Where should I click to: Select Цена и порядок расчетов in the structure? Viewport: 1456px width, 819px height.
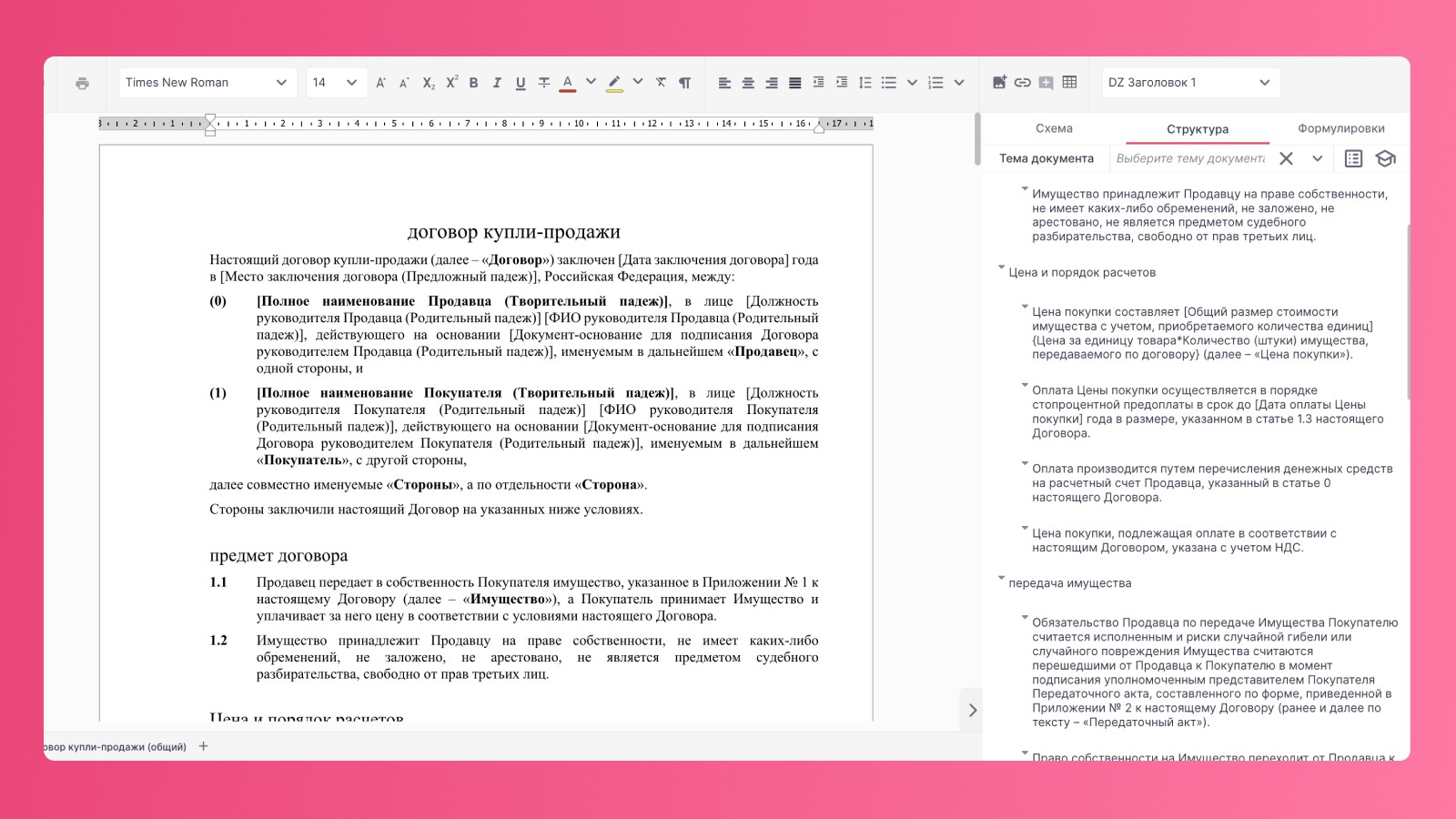click(1082, 272)
